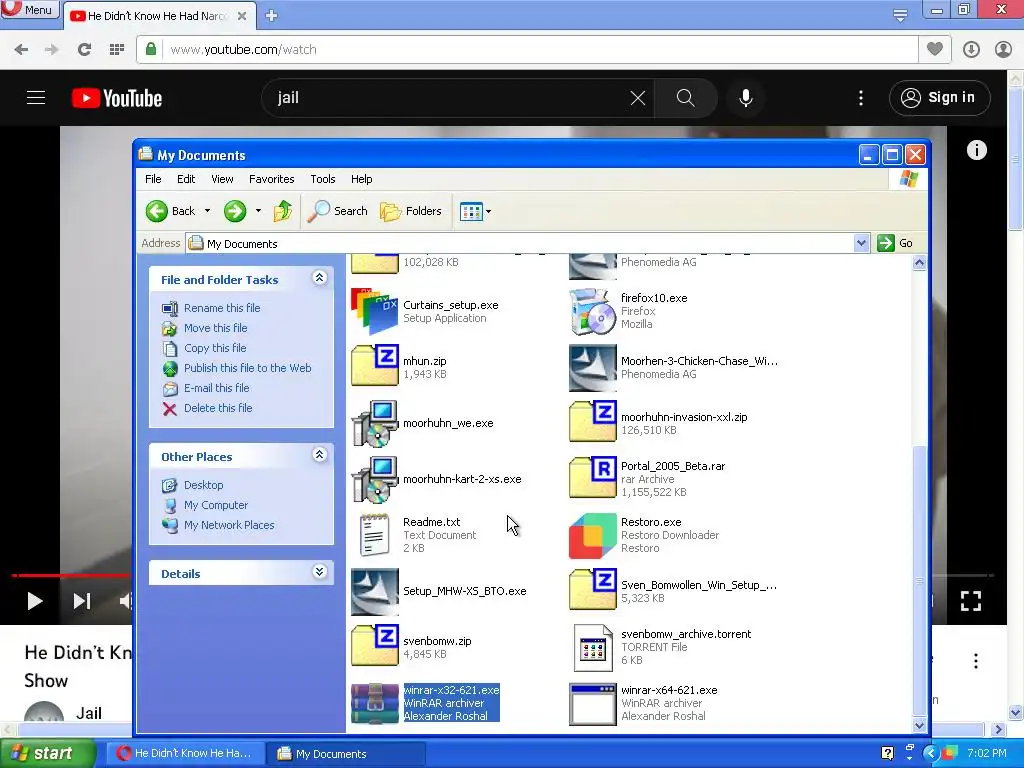Expand the Address bar dropdown
Image resolution: width=1024 pixels, height=768 pixels.
(861, 243)
